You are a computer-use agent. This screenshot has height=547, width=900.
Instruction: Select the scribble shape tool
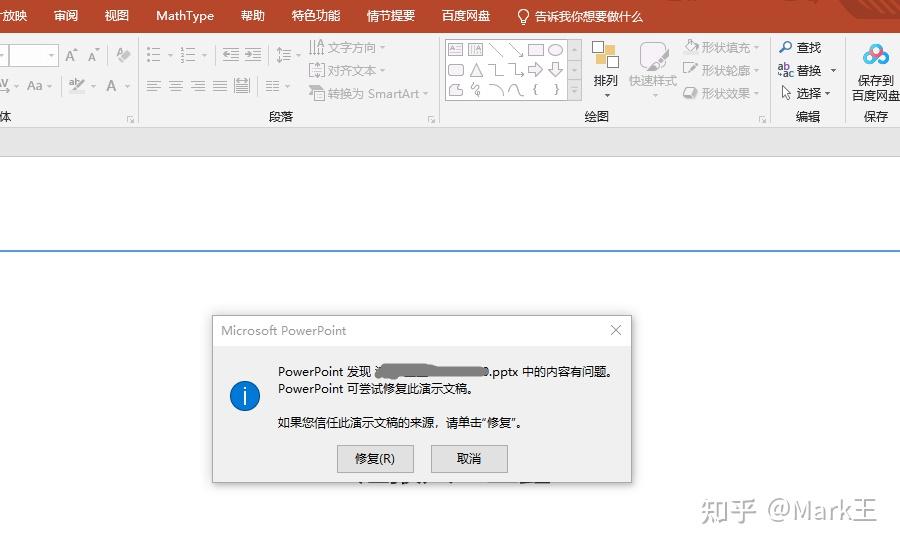point(476,90)
